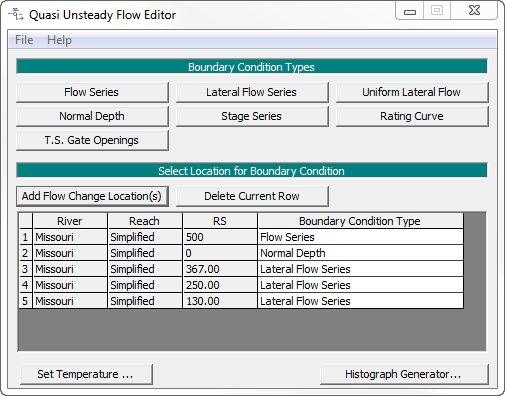This screenshot has height=396, width=505.
Task: Select the RS cell showing 500
Action: [x=220, y=237]
